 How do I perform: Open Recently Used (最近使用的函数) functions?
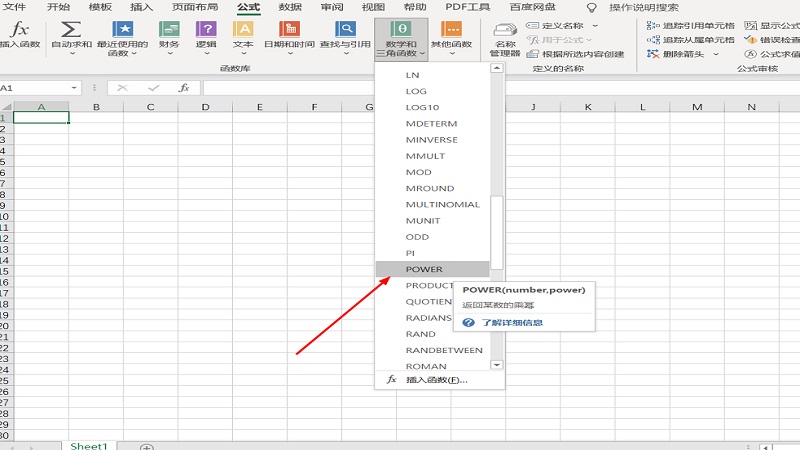click(123, 31)
